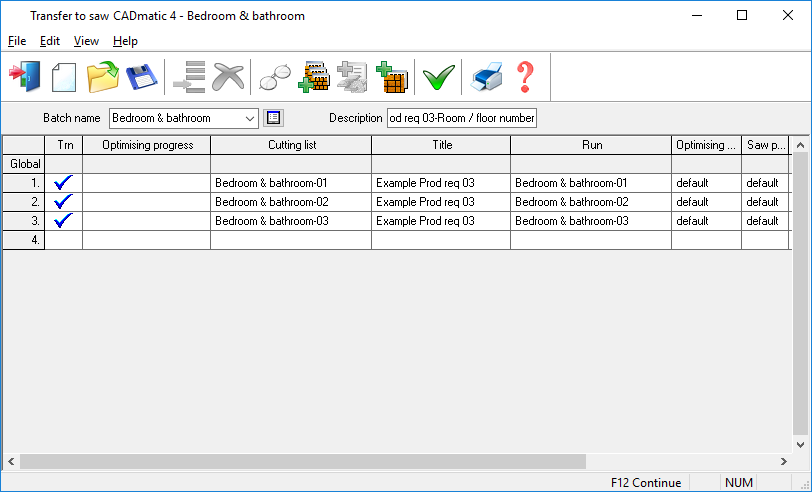Toggle the Trn checkmark for row 3
Image resolution: width=812 pixels, height=492 pixels.
tap(65, 221)
